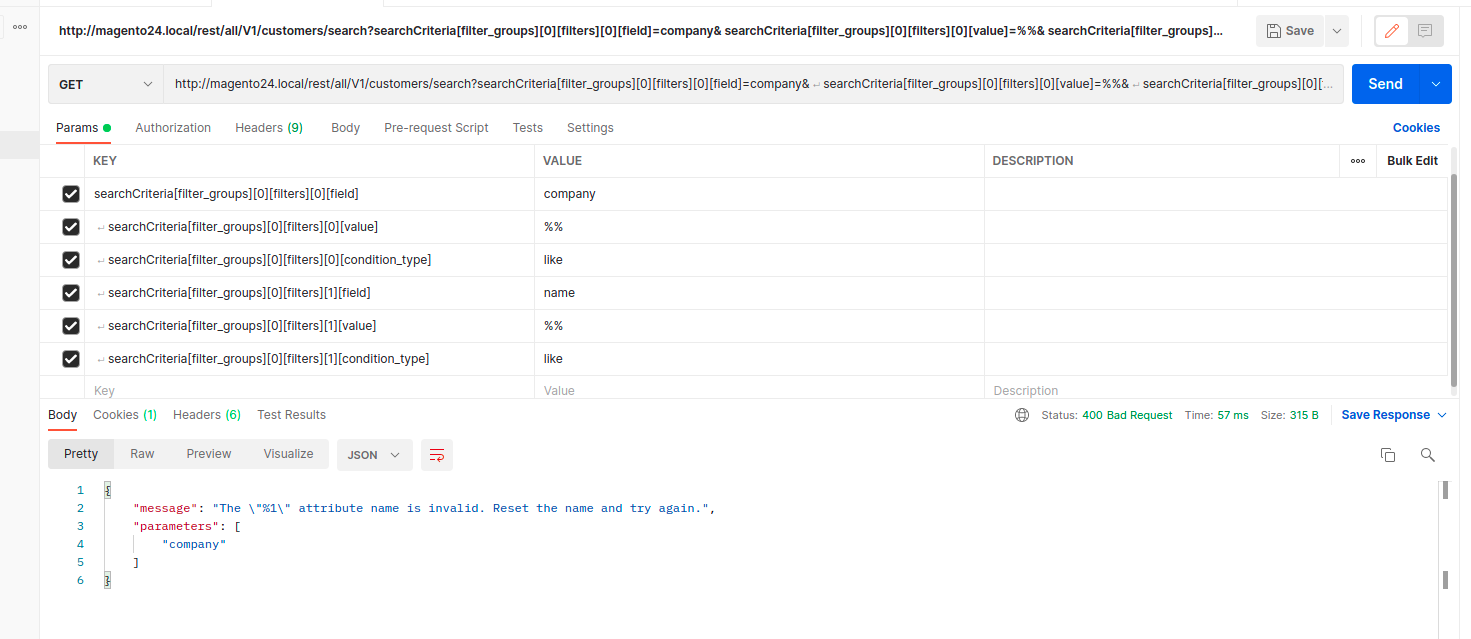Open the GET method dropdown
The image size is (1471, 639).
point(106,84)
